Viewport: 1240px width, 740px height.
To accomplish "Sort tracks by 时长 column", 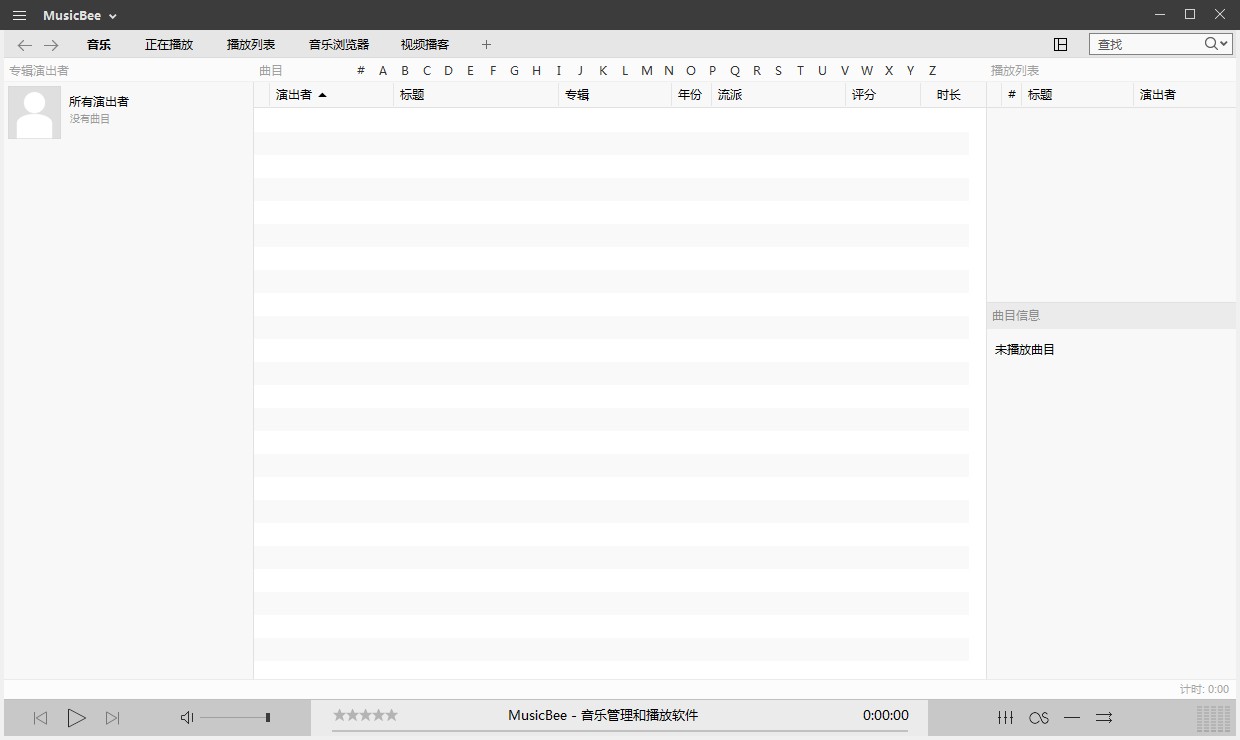I will 945,95.
